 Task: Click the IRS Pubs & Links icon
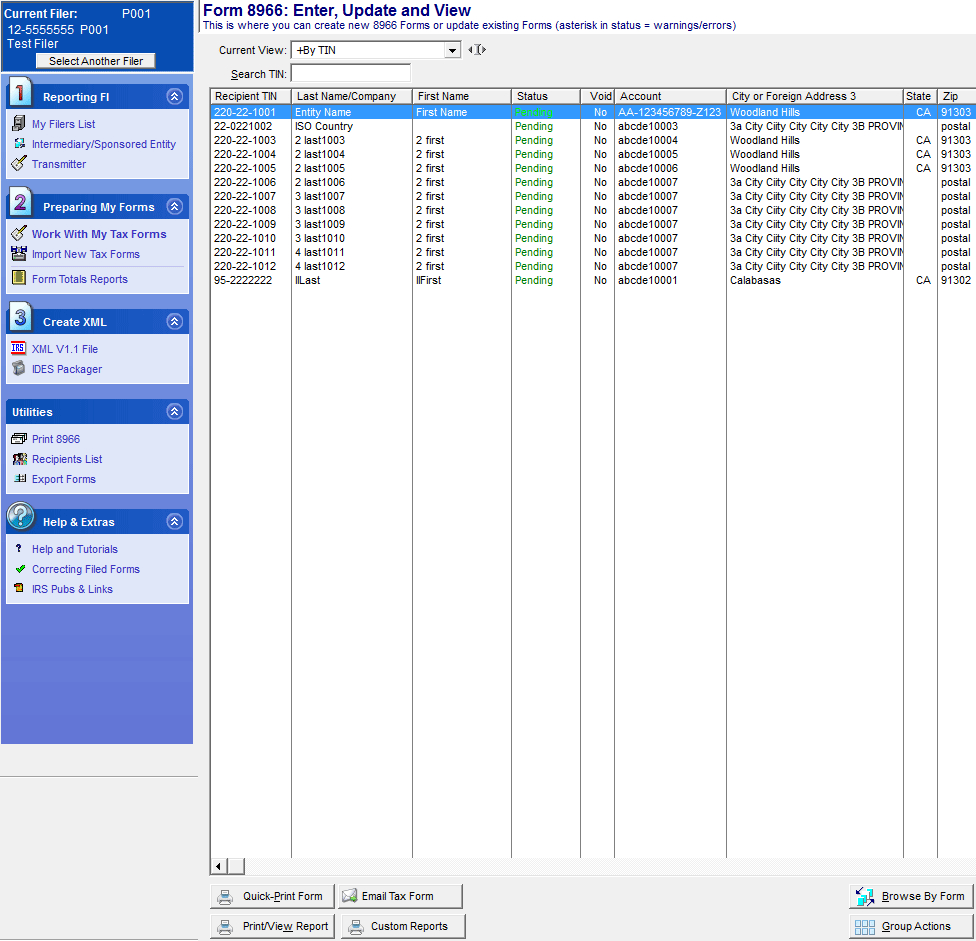pos(19,588)
